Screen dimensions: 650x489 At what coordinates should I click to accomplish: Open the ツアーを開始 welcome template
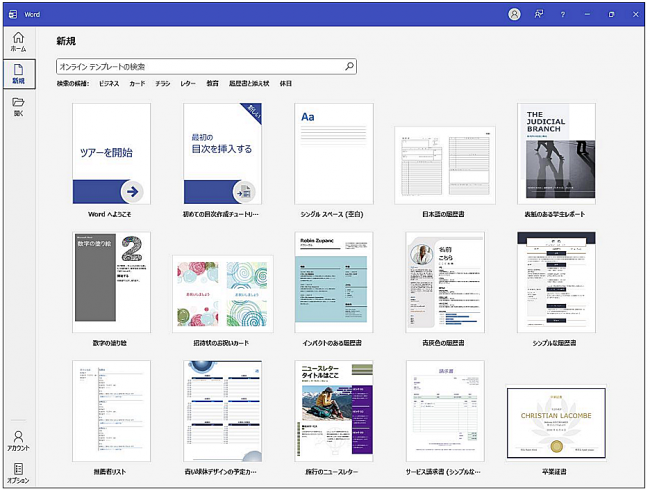tap(111, 153)
